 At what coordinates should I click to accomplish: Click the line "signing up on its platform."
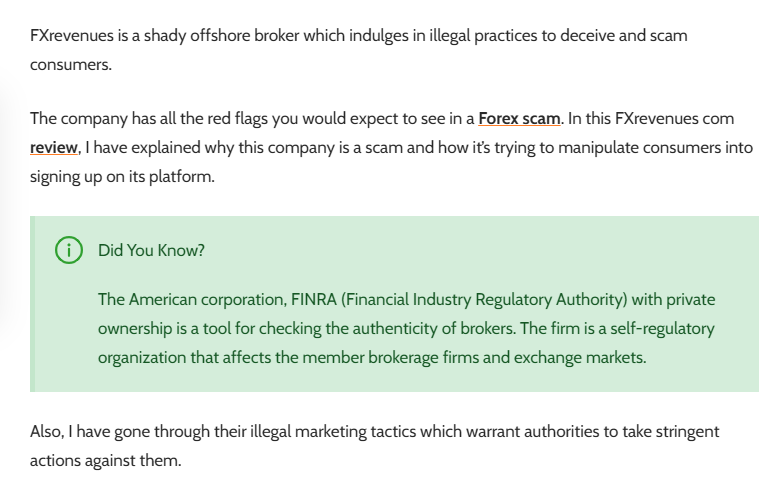point(123,177)
